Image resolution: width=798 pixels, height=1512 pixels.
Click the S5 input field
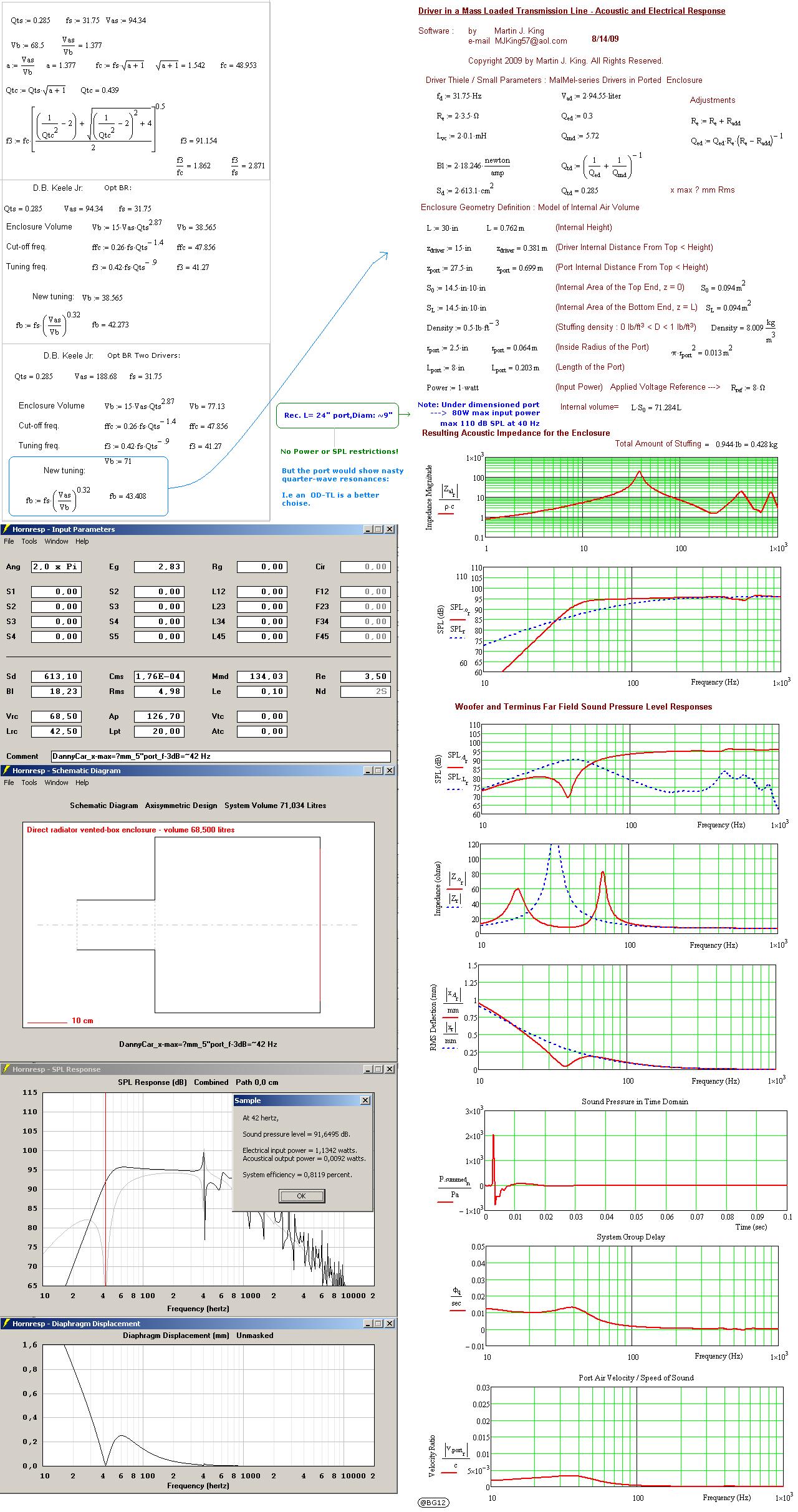click(159, 637)
